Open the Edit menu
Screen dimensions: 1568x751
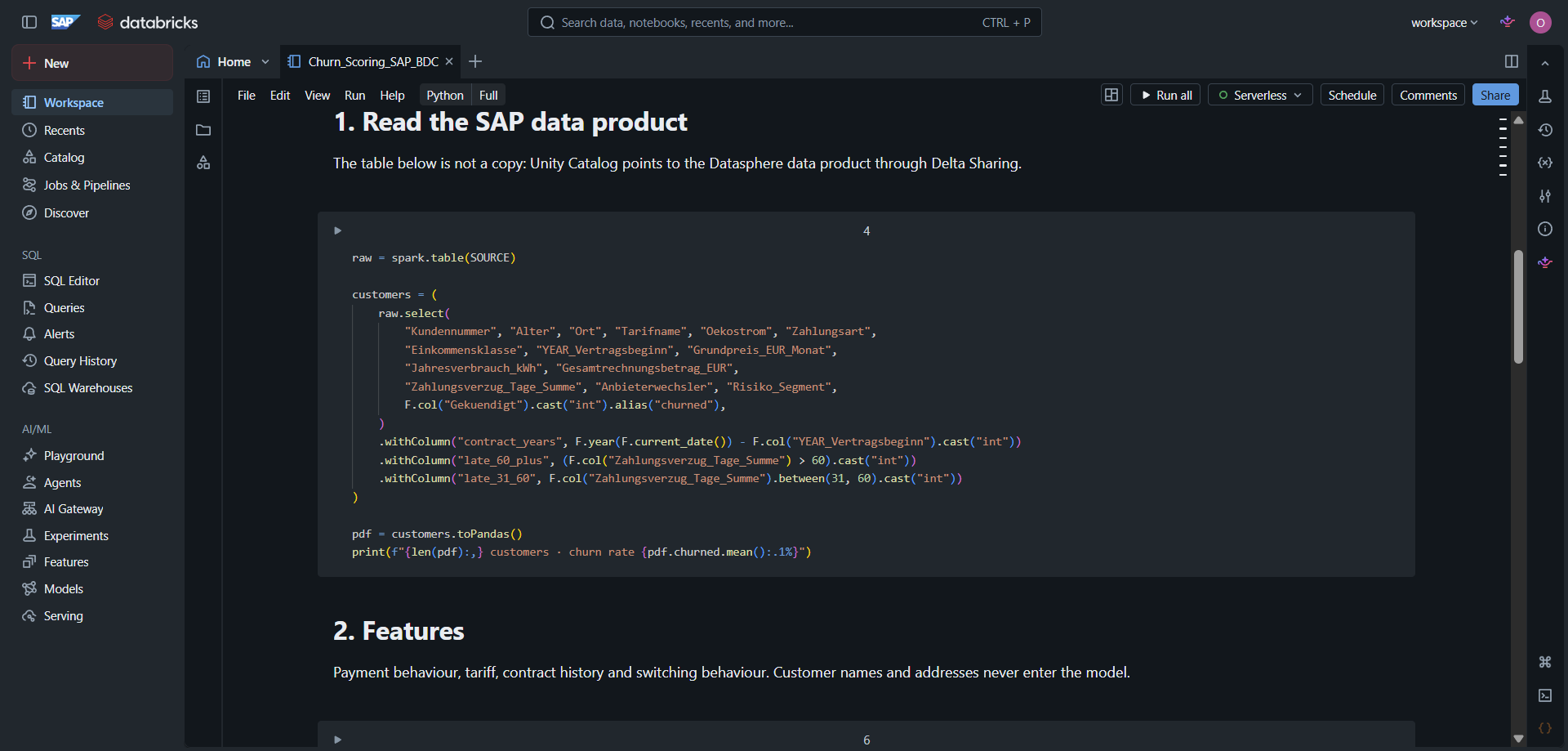280,95
